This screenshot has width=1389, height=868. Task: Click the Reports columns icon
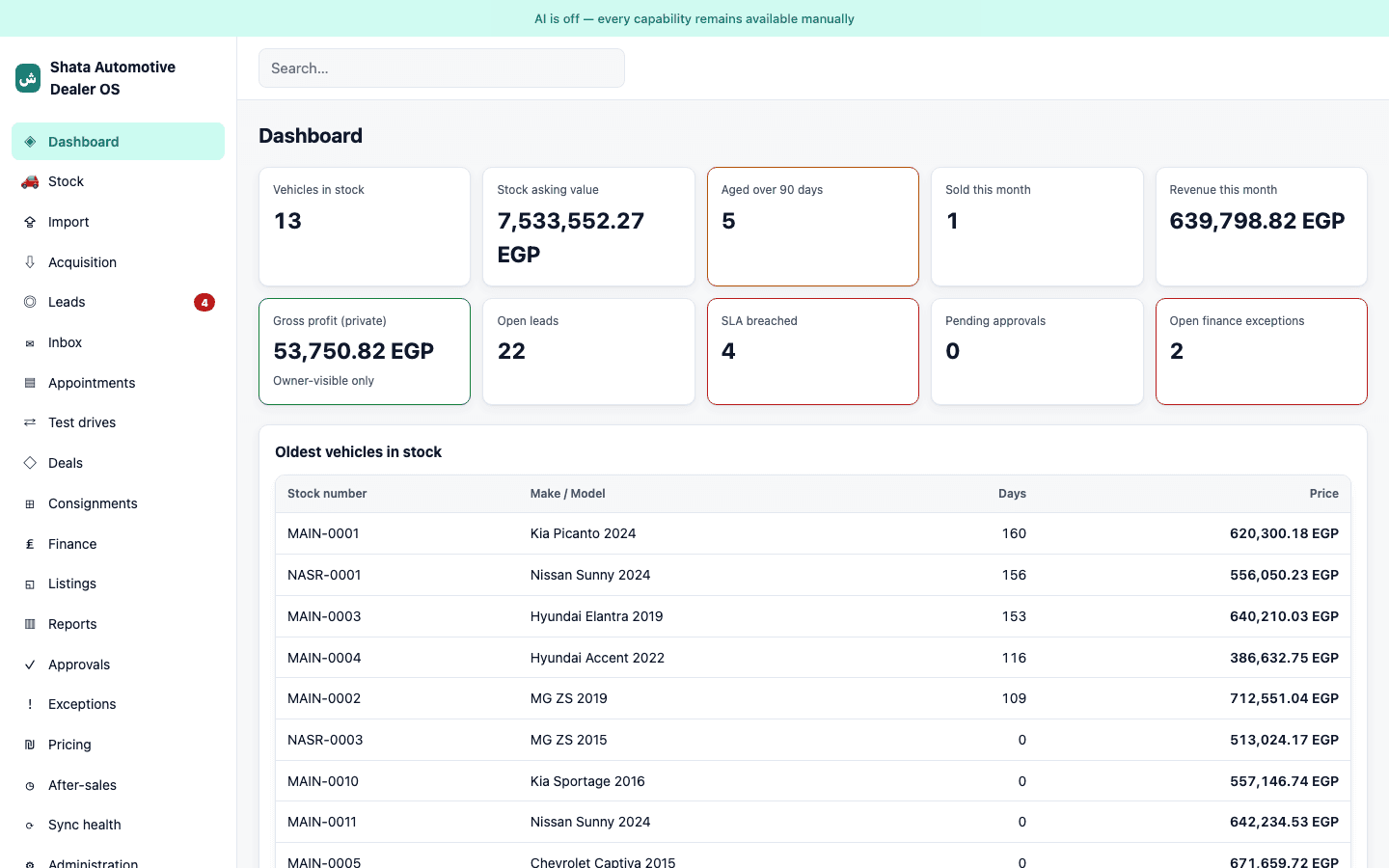click(x=30, y=624)
